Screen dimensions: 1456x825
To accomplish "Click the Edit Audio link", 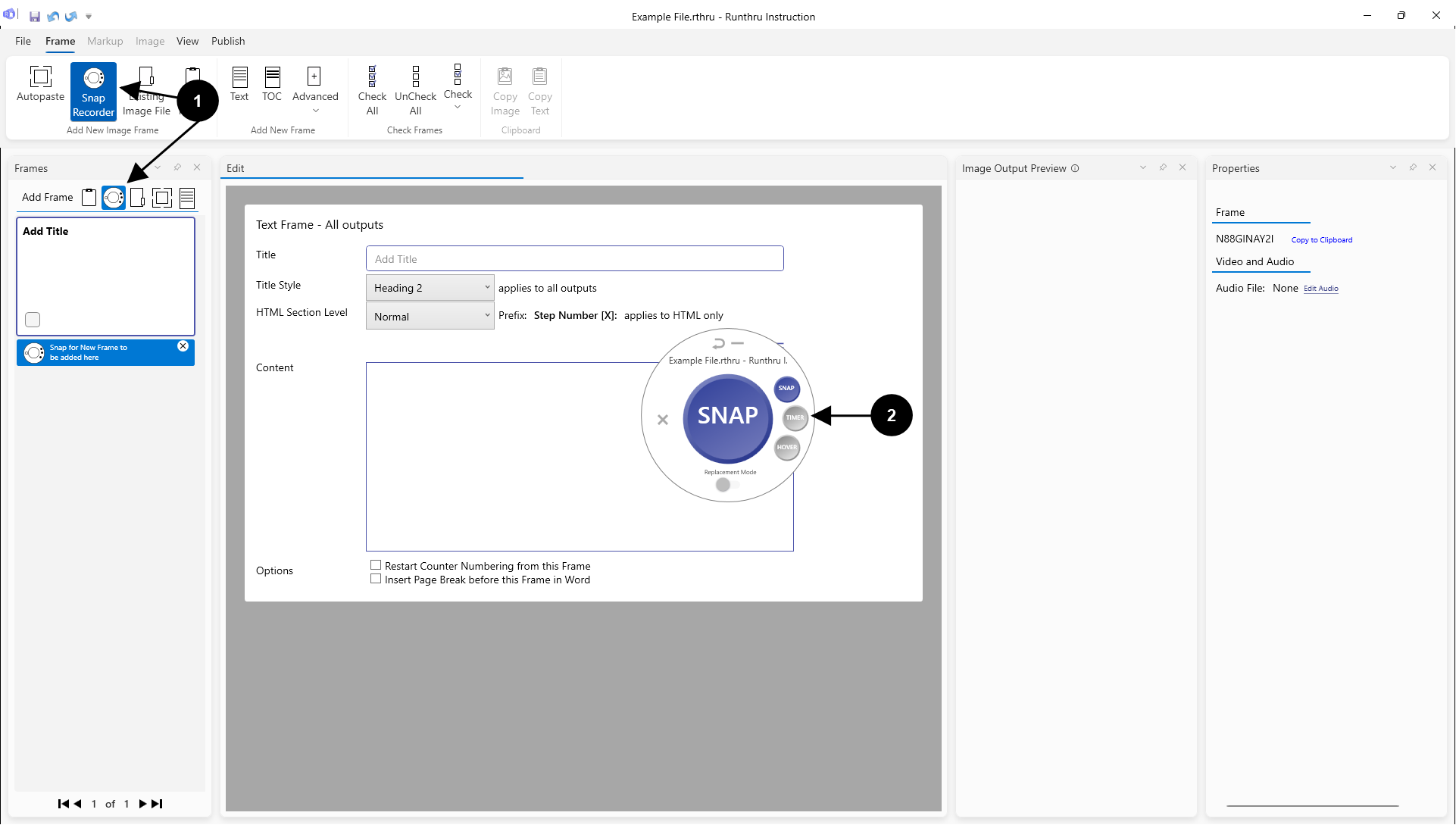I will pyautogui.click(x=1320, y=289).
